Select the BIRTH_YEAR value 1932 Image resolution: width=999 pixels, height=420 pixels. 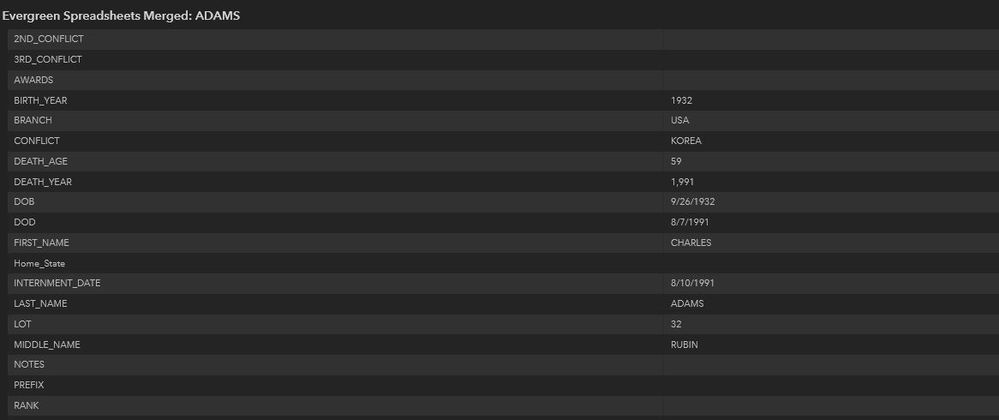682,100
